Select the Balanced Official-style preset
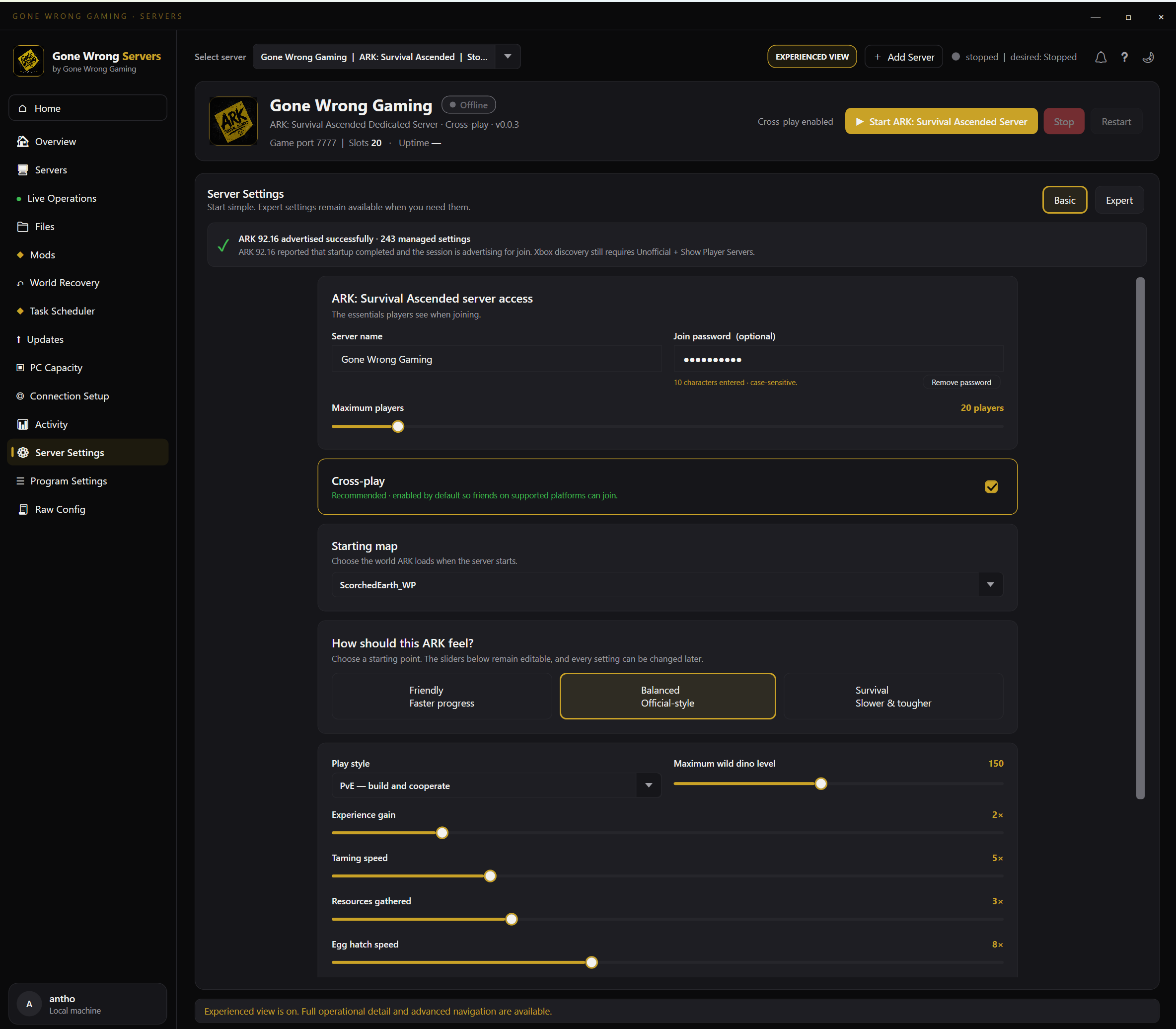Image resolution: width=1176 pixels, height=1029 pixels. click(667, 696)
